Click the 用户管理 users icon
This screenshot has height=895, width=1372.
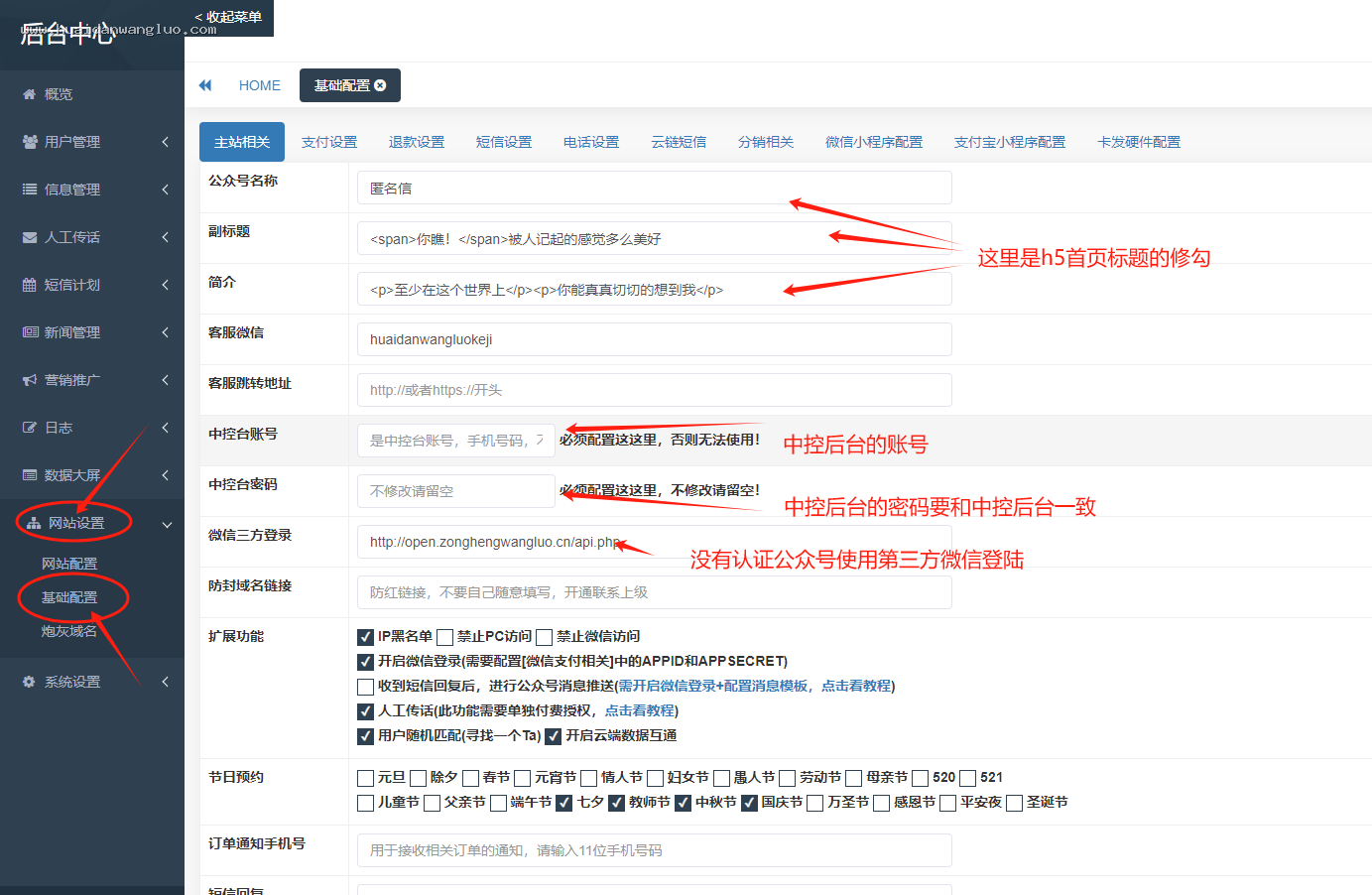pos(30,142)
